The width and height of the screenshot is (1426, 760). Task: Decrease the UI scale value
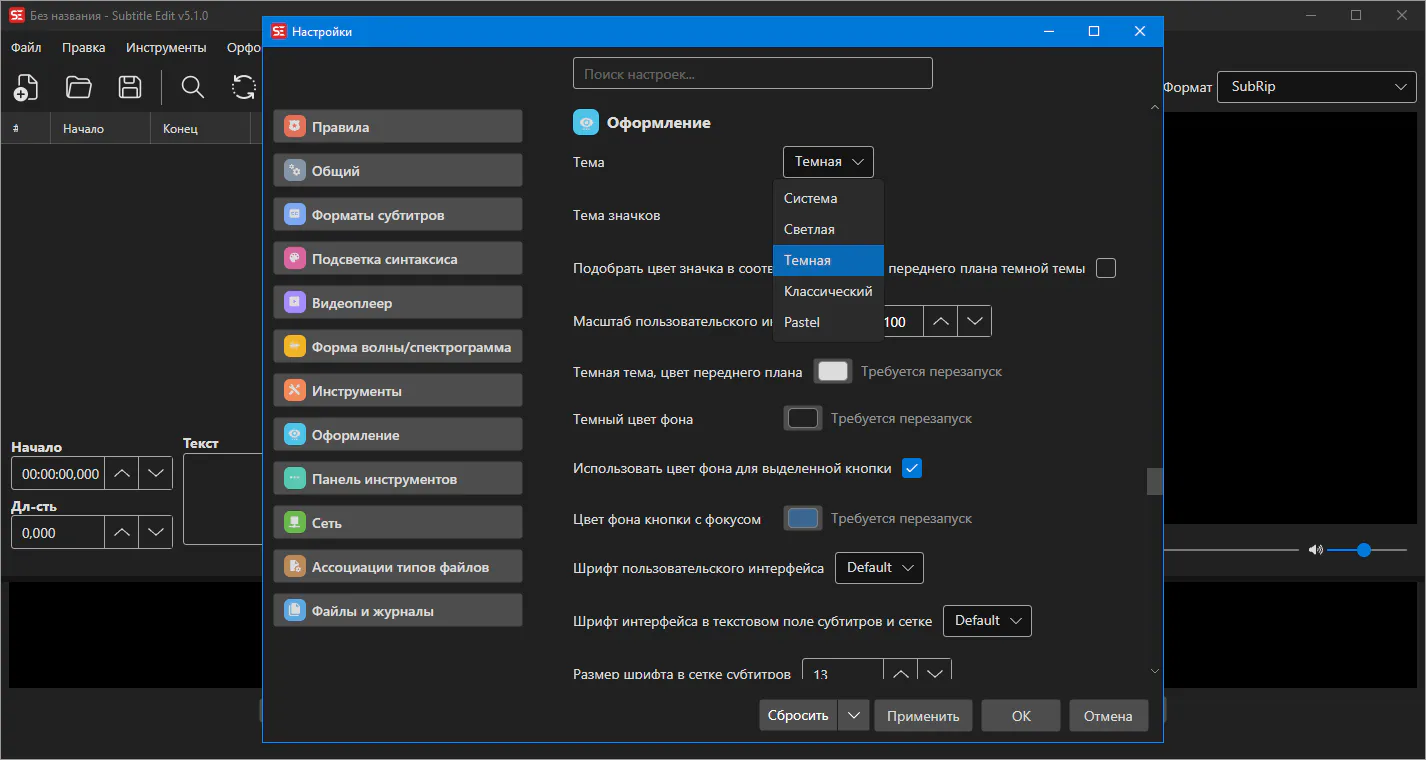pos(974,322)
